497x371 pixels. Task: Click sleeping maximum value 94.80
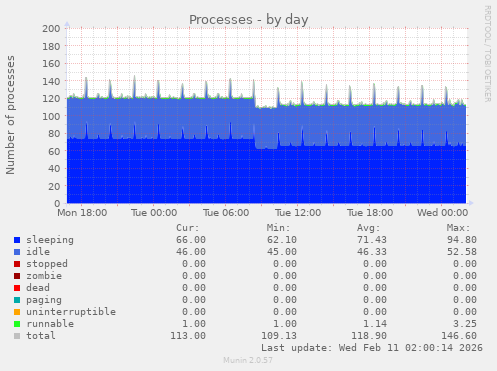pyautogui.click(x=462, y=240)
